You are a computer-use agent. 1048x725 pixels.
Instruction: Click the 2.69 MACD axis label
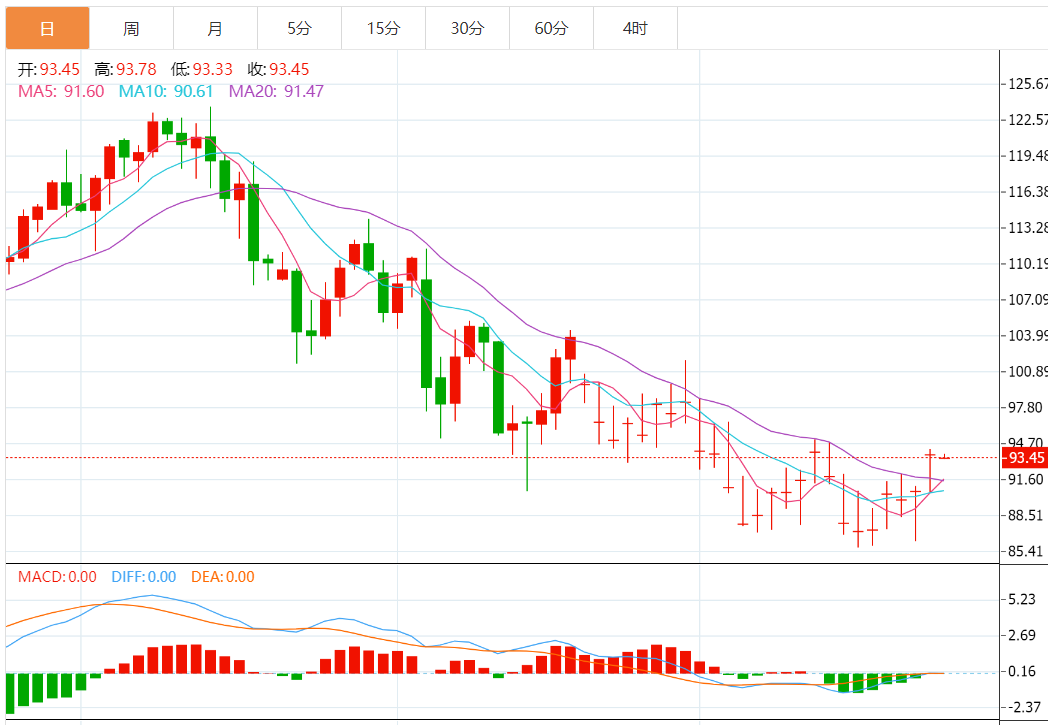[1023, 635]
